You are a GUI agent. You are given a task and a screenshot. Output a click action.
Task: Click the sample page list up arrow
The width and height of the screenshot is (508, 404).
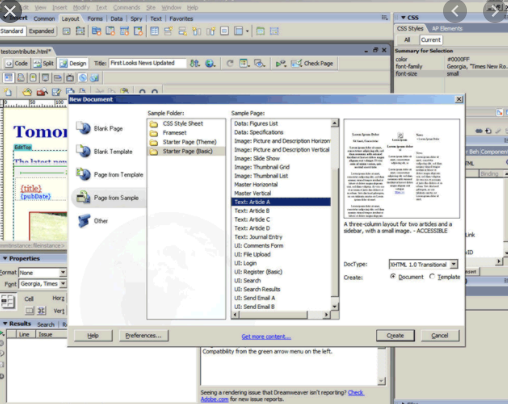point(335,124)
